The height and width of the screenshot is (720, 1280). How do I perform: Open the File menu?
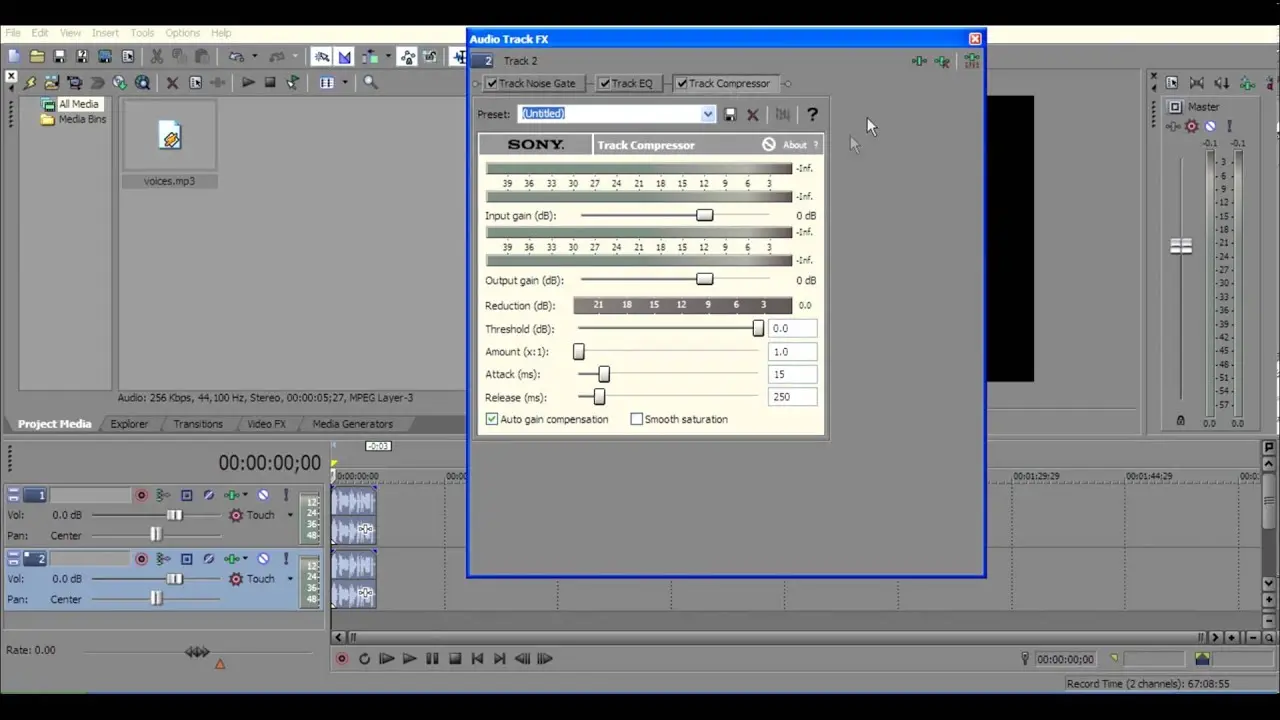[13, 33]
